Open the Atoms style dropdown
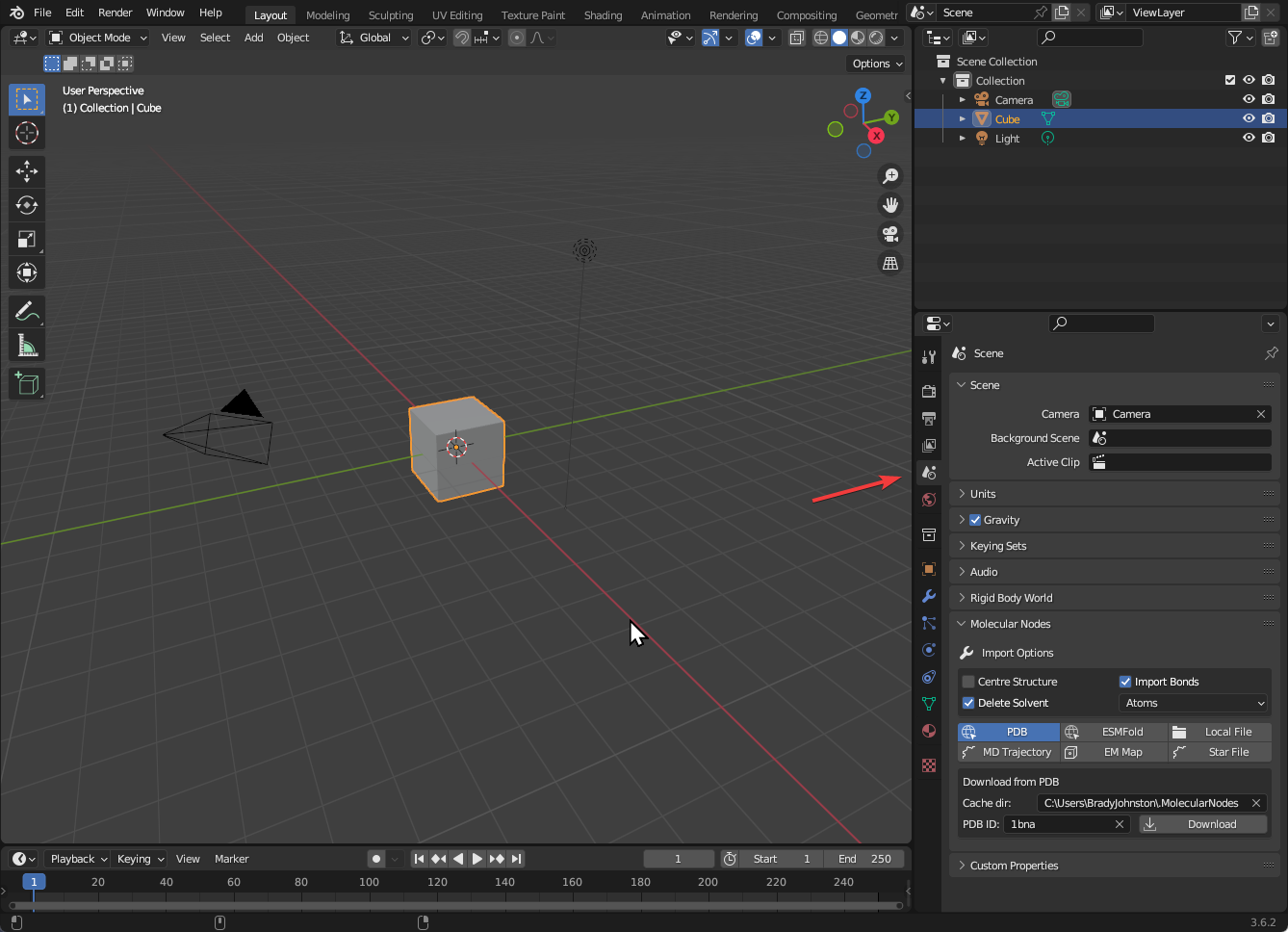1288x932 pixels. 1194,703
